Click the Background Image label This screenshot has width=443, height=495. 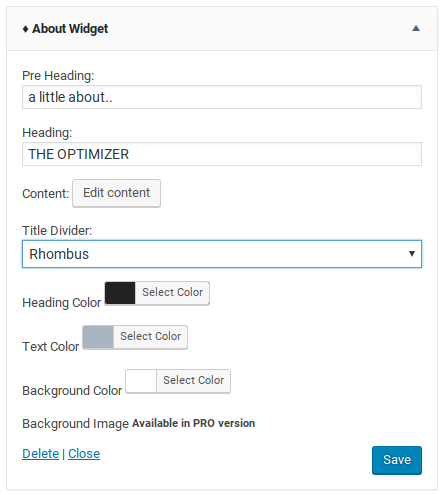[x=76, y=424]
